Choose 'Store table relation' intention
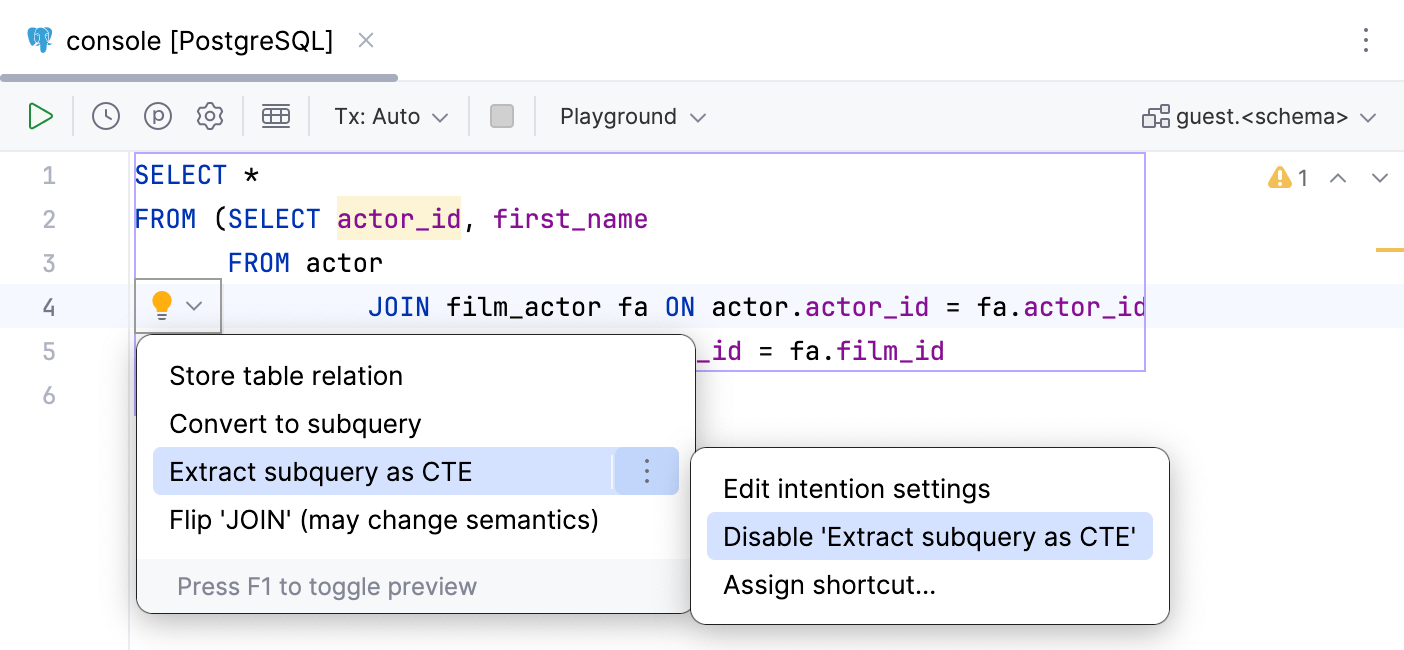The height and width of the screenshot is (650, 1404). coord(415,376)
